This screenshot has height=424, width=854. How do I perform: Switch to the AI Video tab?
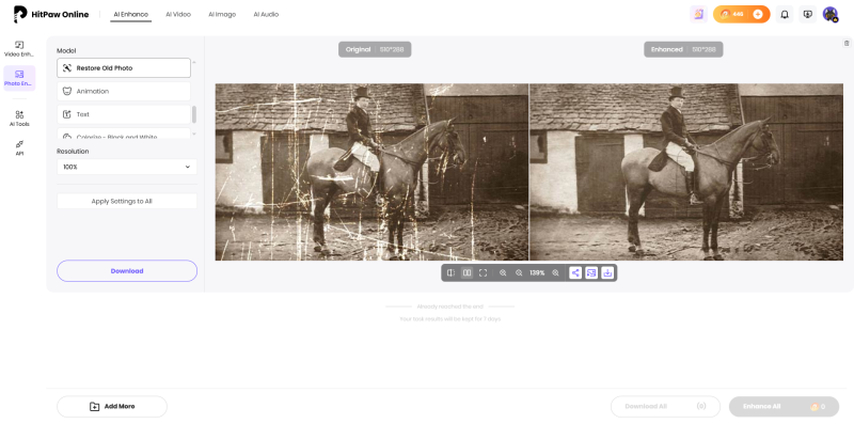[178, 15]
